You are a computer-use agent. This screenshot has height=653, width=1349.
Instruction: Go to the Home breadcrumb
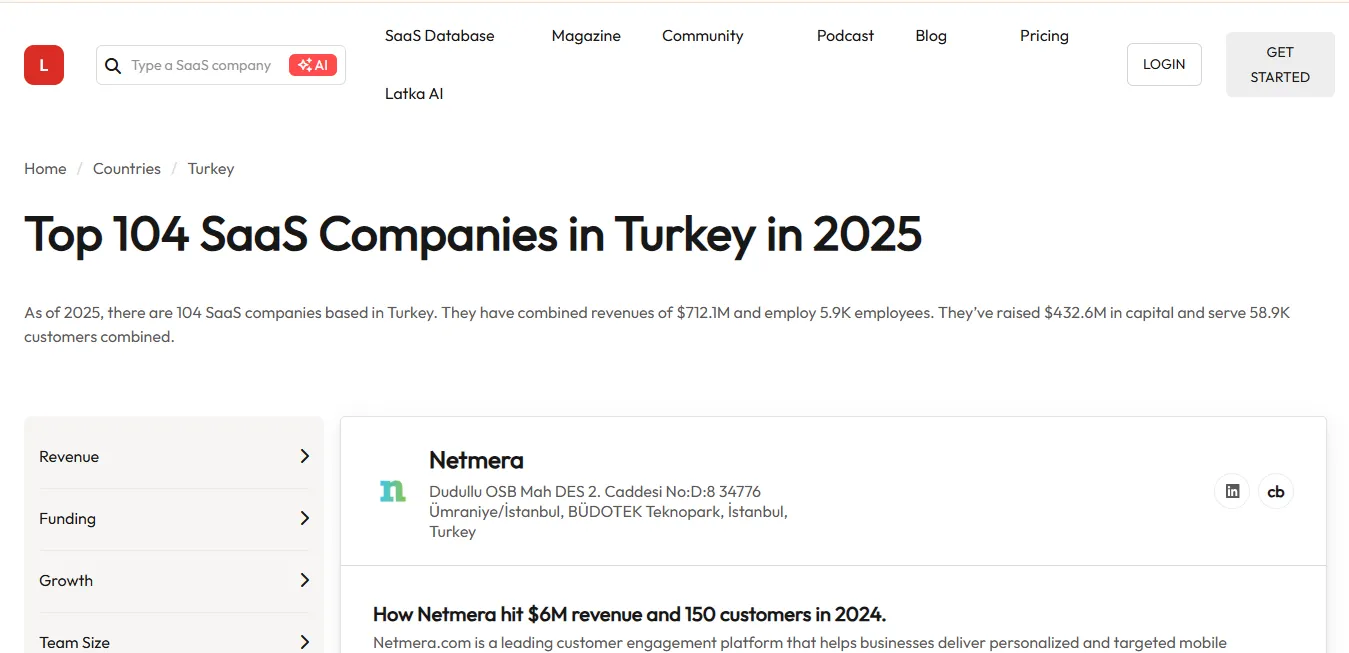click(45, 168)
